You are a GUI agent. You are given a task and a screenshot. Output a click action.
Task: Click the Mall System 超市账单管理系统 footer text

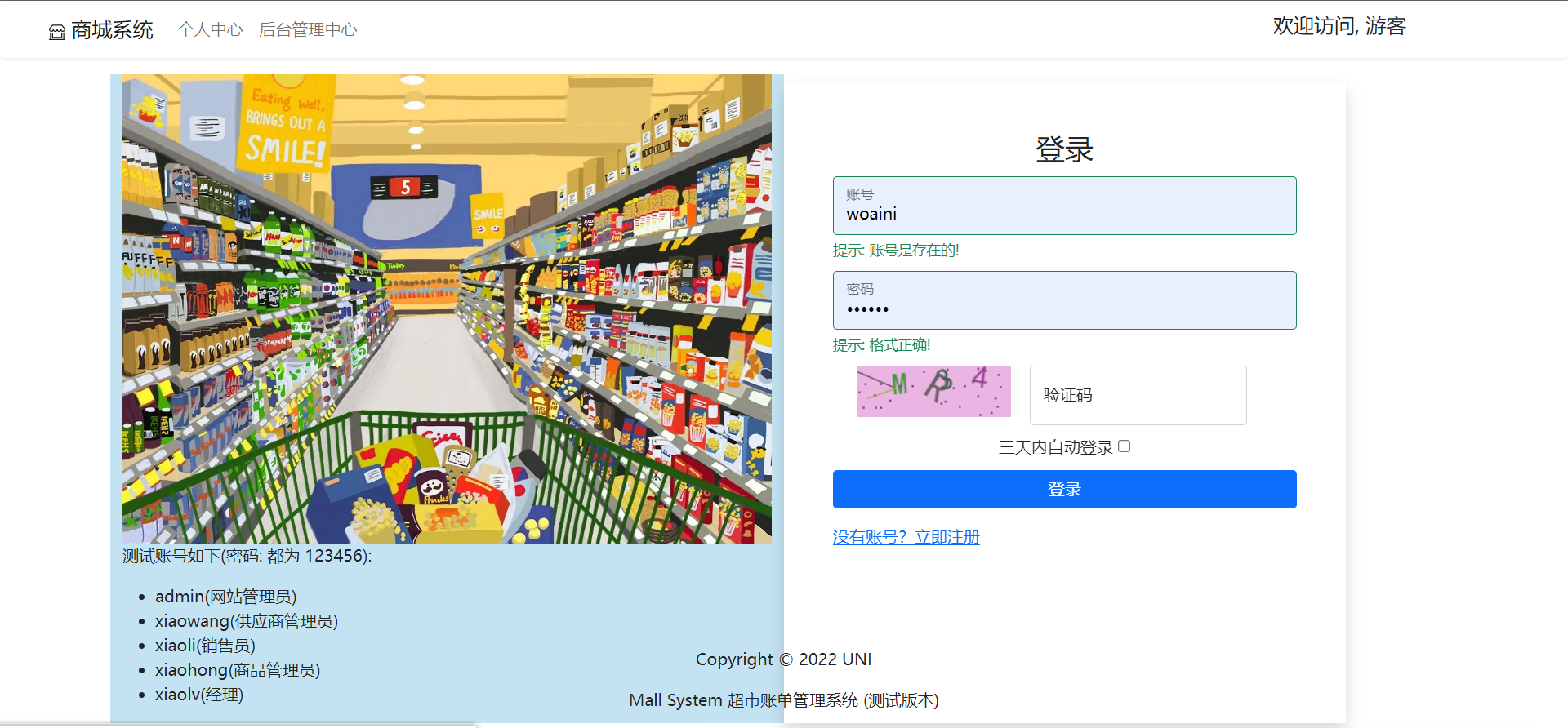[784, 700]
